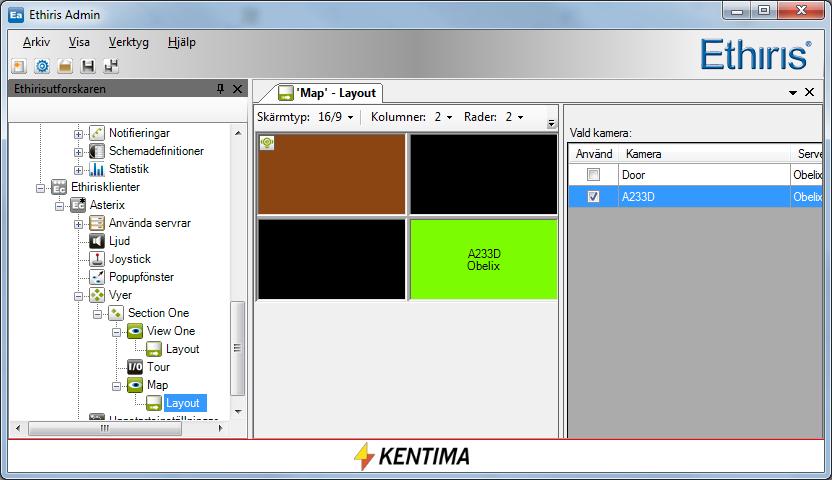Viewport: 832px width, 480px height.
Task: Select the Section One icon
Action: (116, 313)
